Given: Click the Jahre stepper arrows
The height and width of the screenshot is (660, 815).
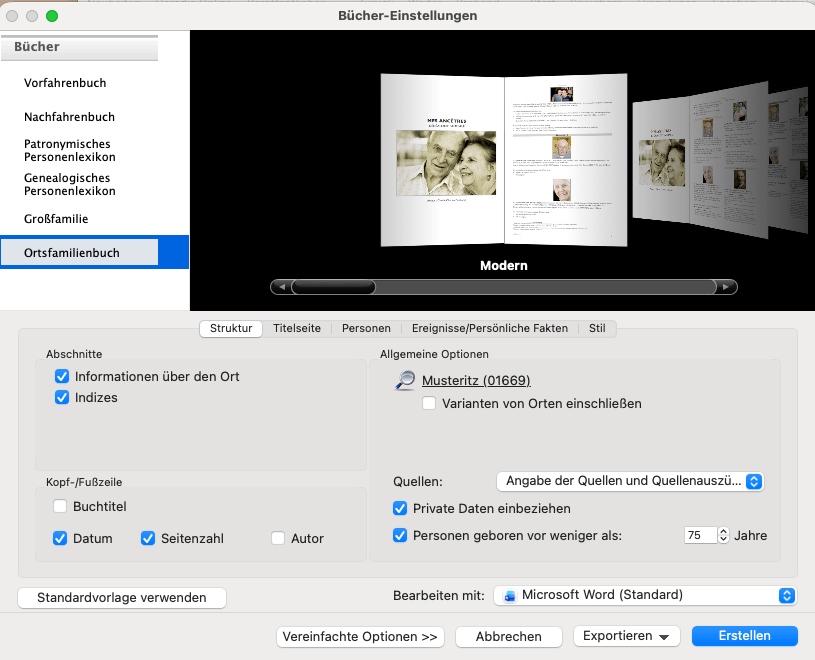Looking at the screenshot, I should (x=724, y=535).
